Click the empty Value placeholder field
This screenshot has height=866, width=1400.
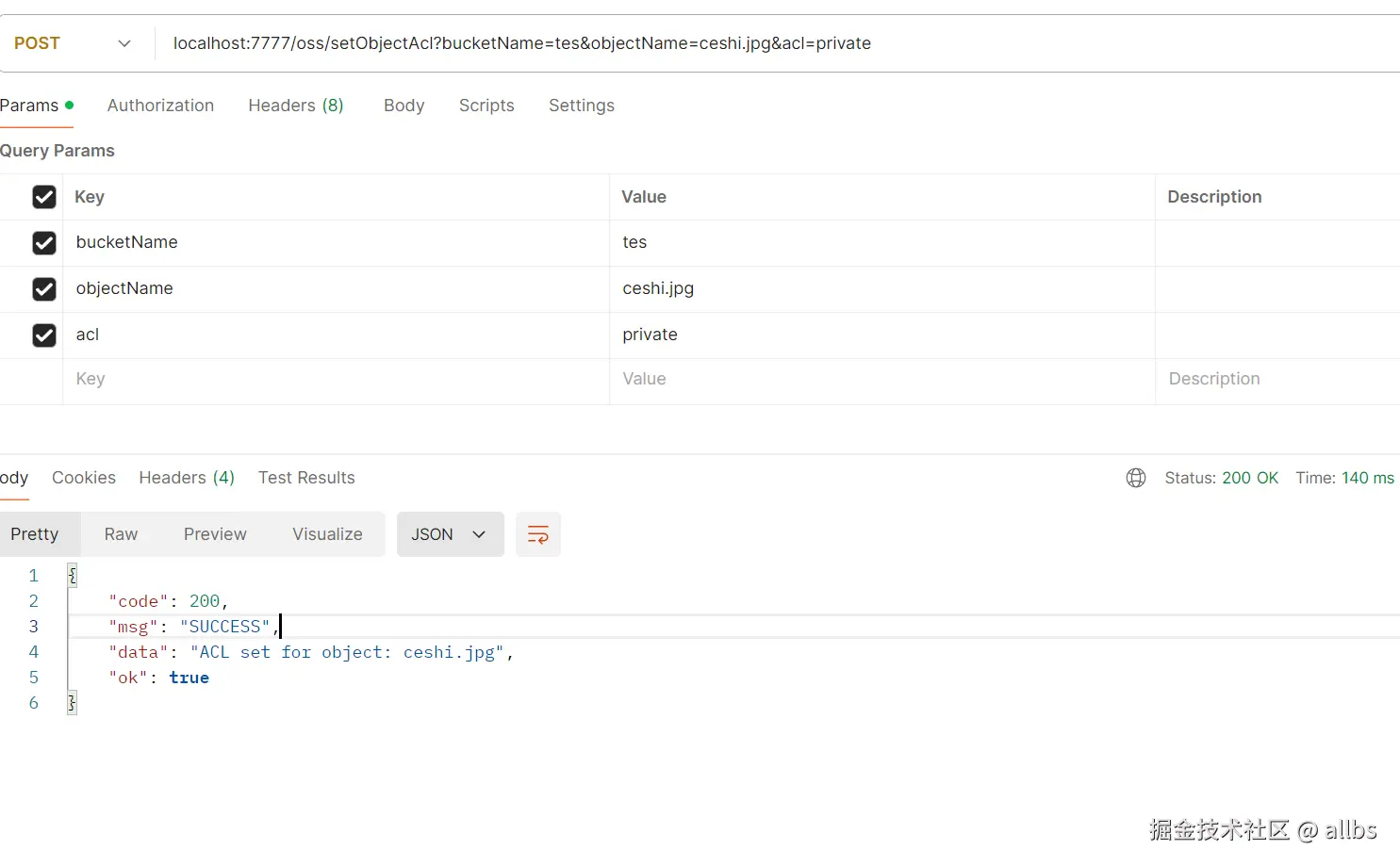coord(882,380)
